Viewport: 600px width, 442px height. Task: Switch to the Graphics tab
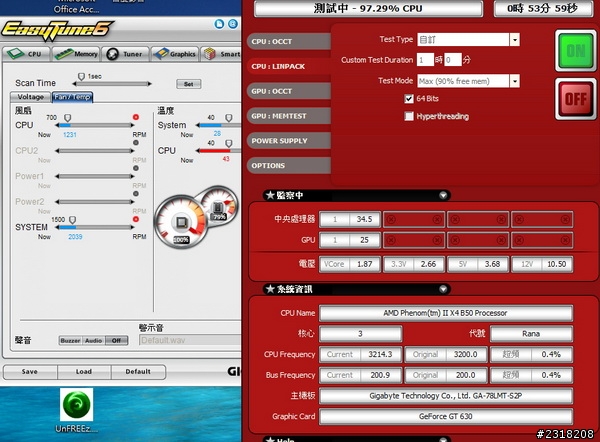[175, 54]
